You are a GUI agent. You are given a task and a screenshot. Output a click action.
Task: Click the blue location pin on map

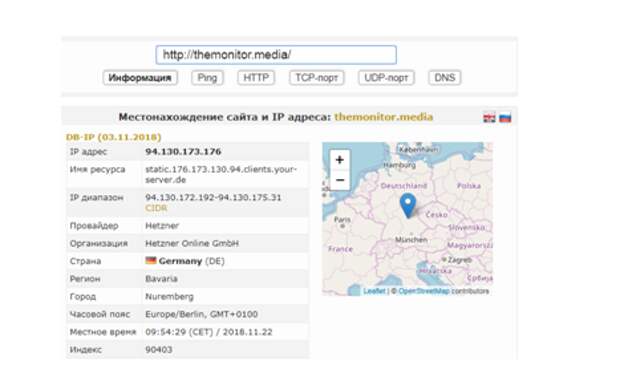point(408,205)
